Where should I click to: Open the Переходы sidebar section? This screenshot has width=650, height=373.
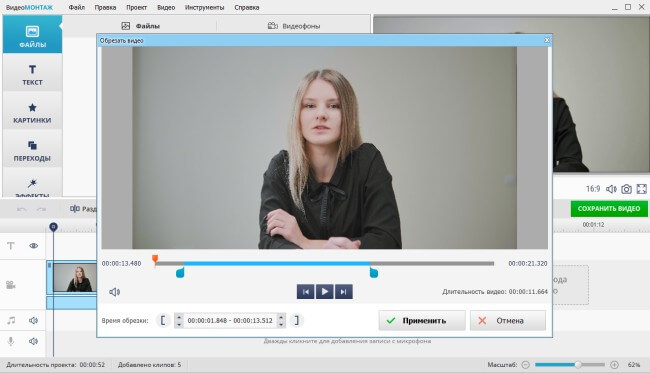tap(32, 150)
